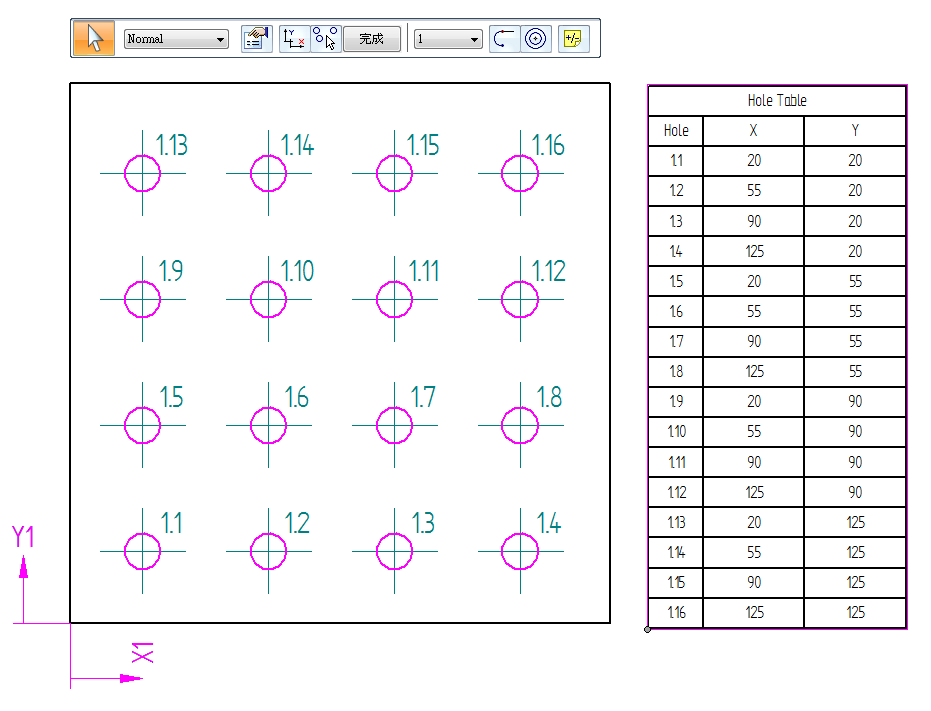Screen dimensions: 931x711
Task: Click the Y value 90 in row 1.12
Action: (x=855, y=492)
